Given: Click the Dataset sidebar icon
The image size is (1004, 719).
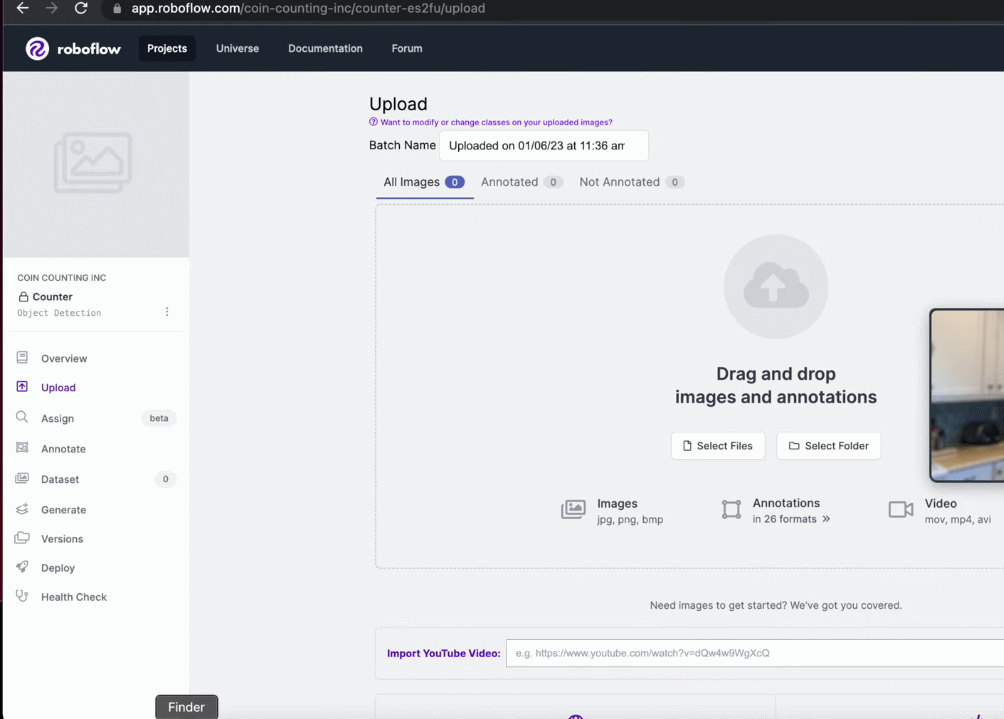Looking at the screenshot, I should pos(22,478).
